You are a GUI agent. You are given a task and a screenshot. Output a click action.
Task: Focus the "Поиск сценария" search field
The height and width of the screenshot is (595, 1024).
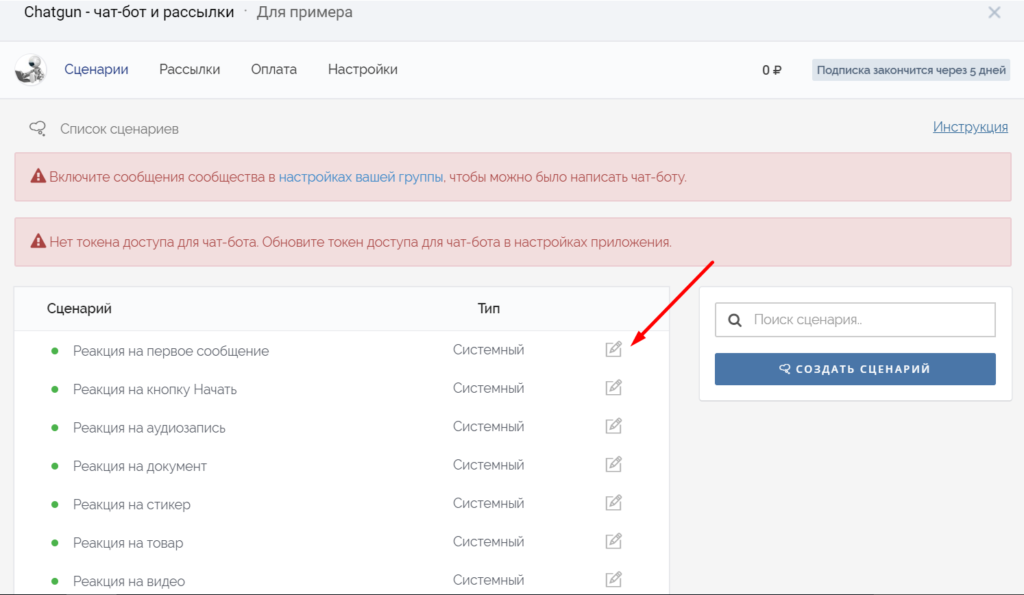pos(855,319)
